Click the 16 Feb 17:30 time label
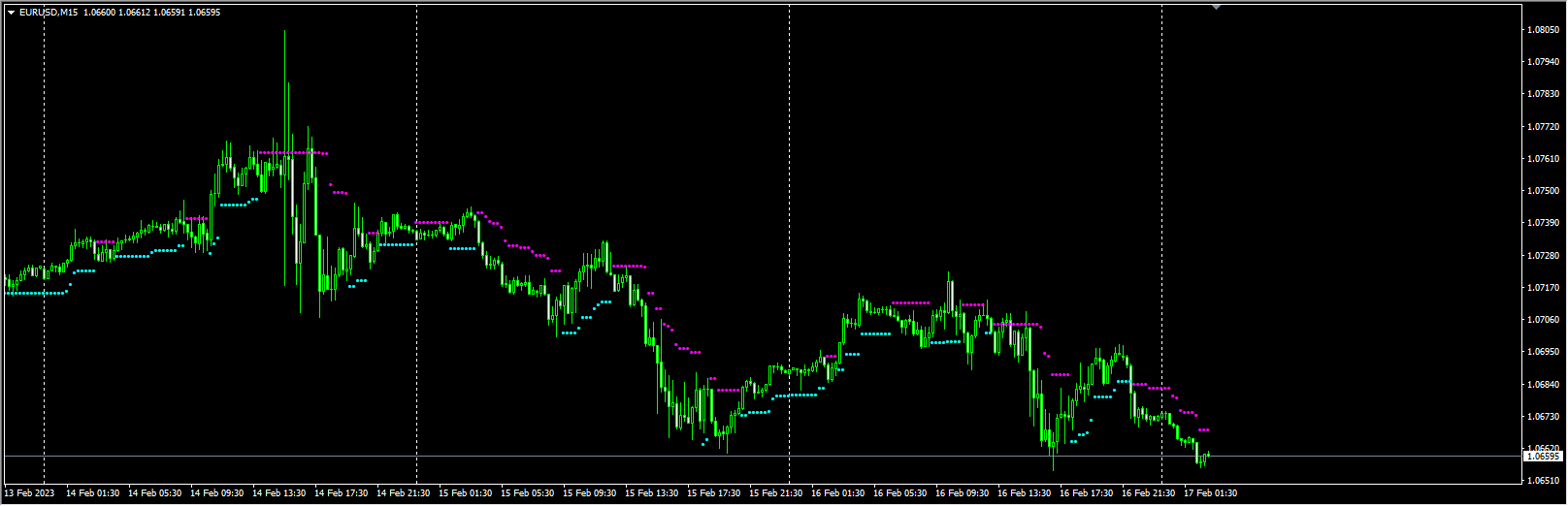 tap(1087, 493)
